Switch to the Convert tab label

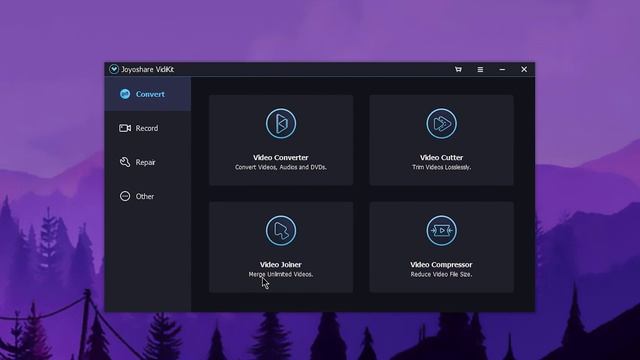point(150,94)
